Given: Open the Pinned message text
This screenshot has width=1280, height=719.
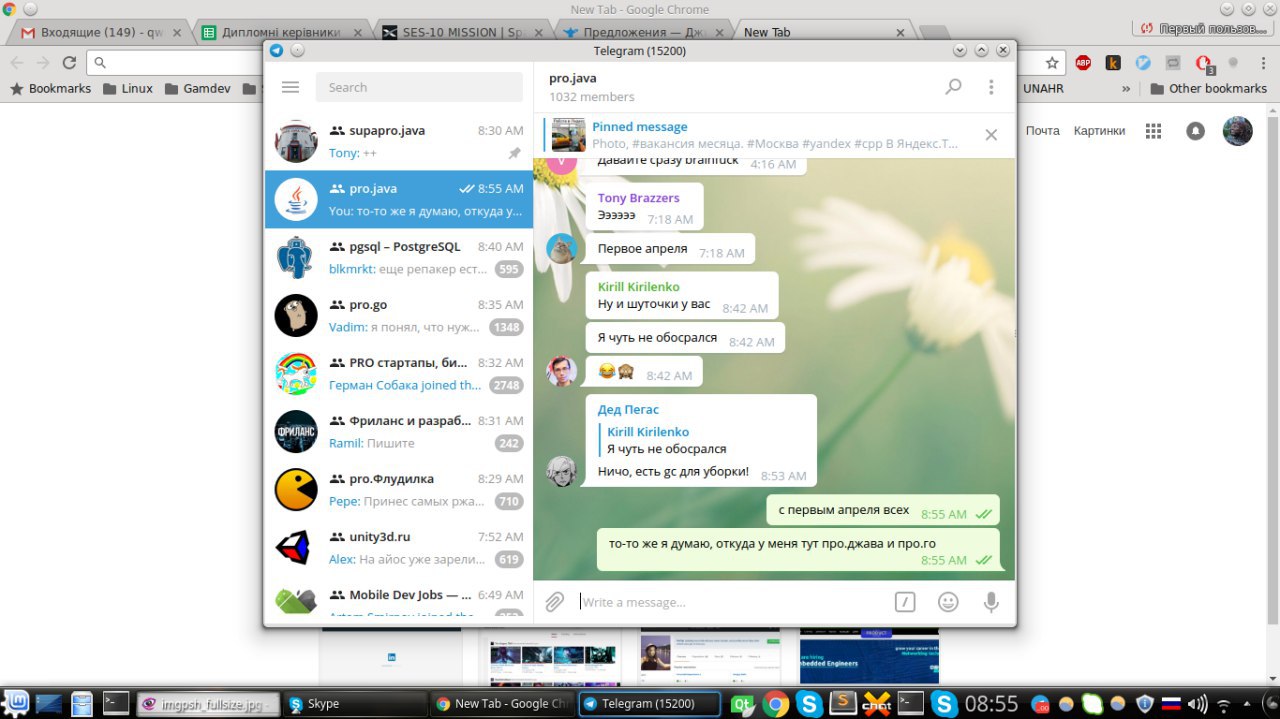Looking at the screenshot, I should pyautogui.click(x=640, y=127).
